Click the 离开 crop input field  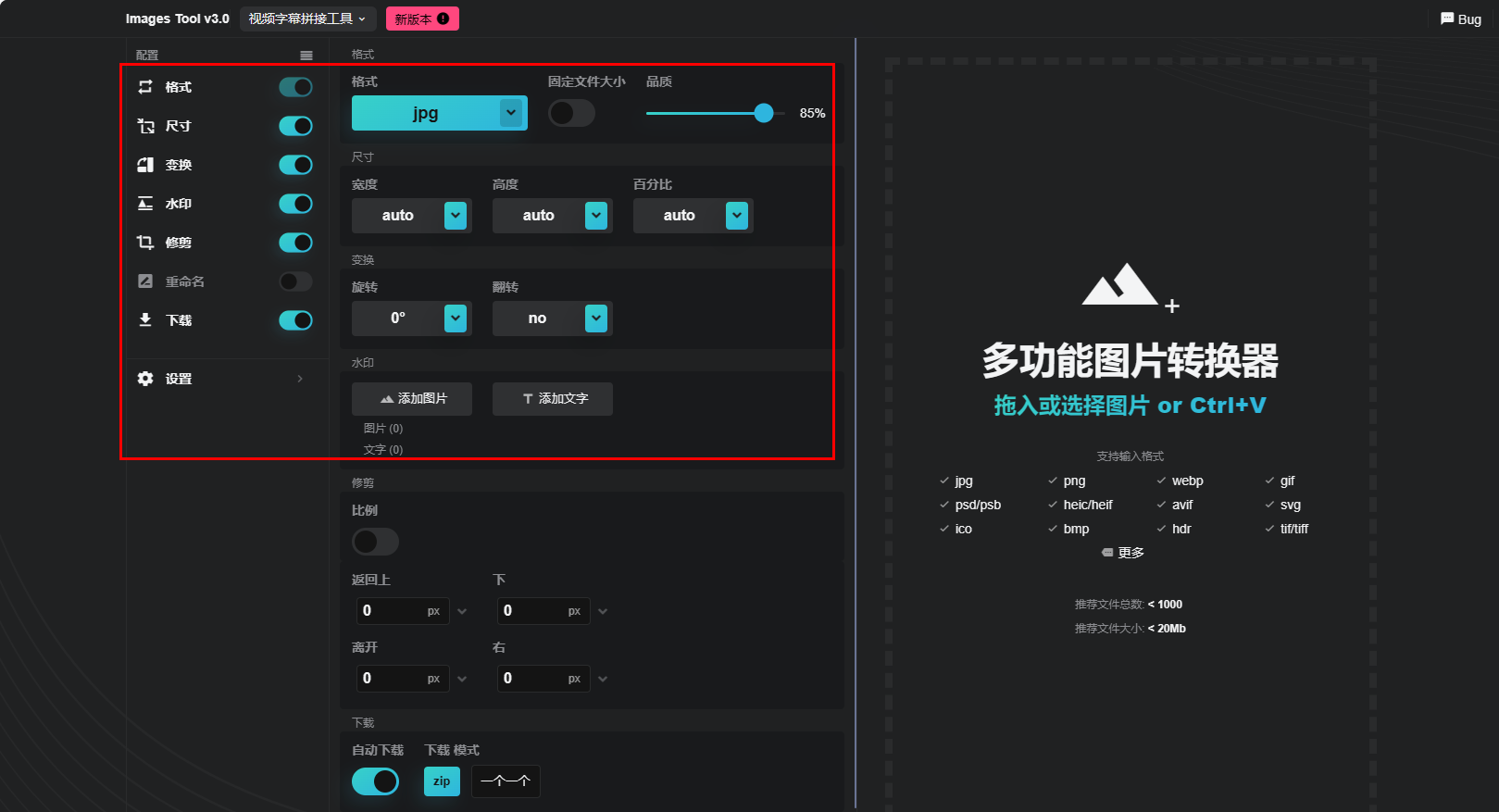pyautogui.click(x=403, y=679)
